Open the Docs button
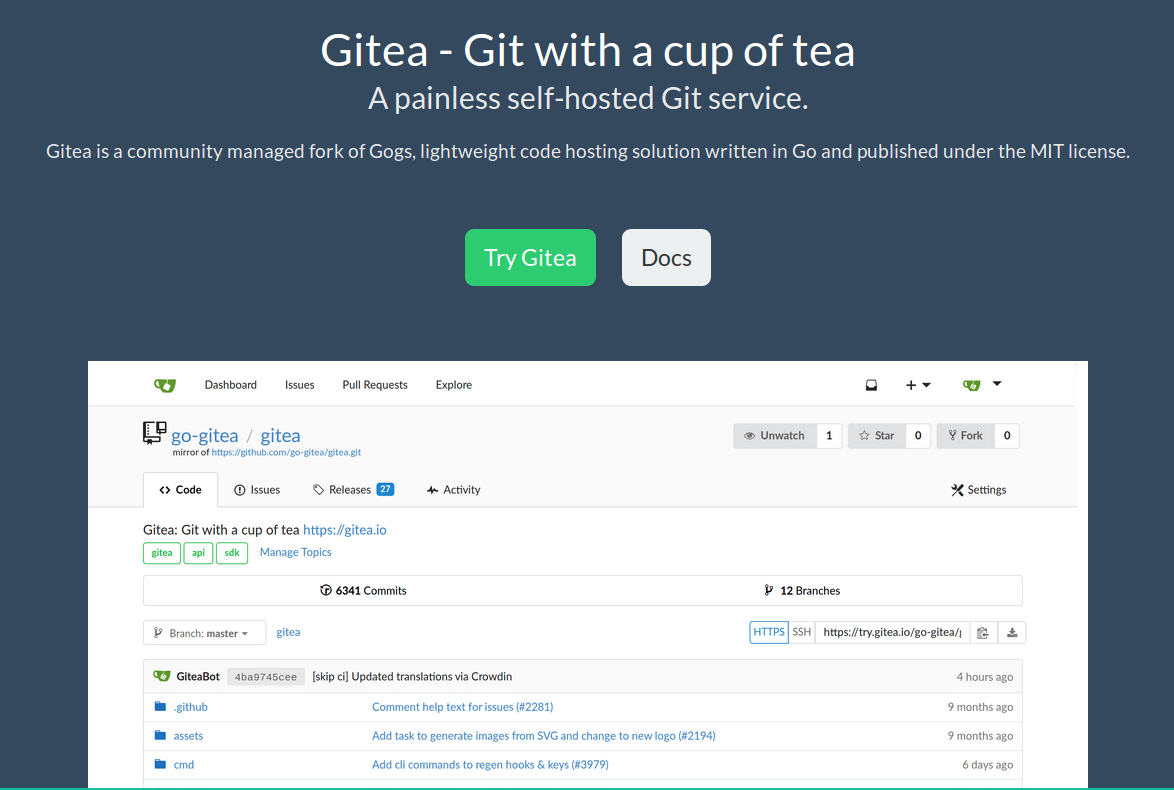This screenshot has height=790, width=1174. pyautogui.click(x=666, y=258)
